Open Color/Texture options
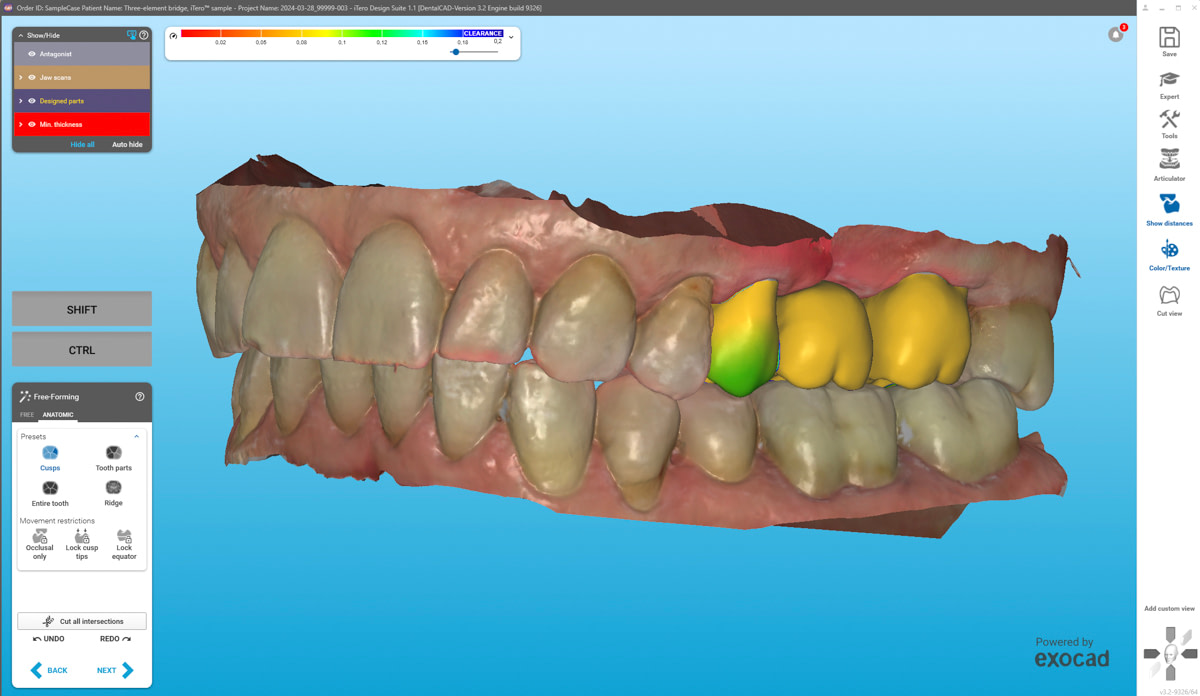The width and height of the screenshot is (1200, 696). [x=1169, y=253]
